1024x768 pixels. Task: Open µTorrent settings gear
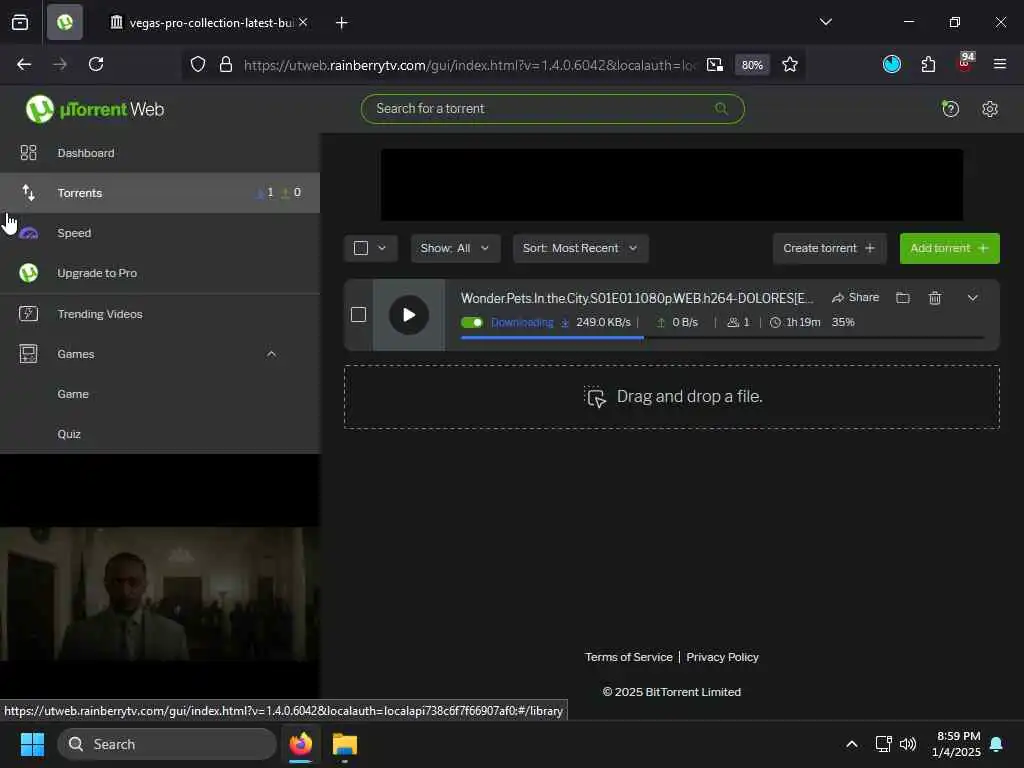(x=990, y=109)
